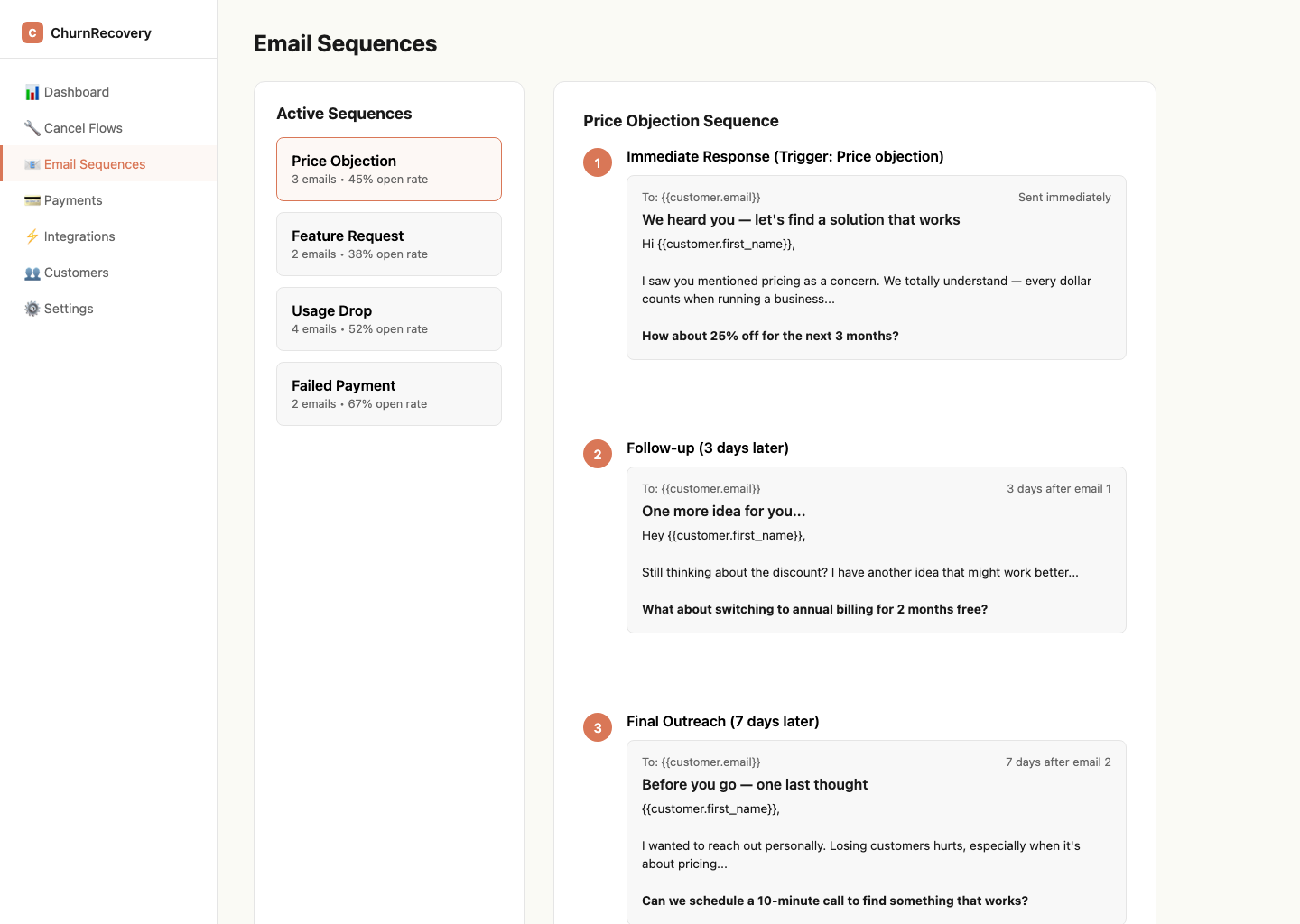Open the 'We heard you' email card
The width and height of the screenshot is (1300, 924).
pos(876,267)
